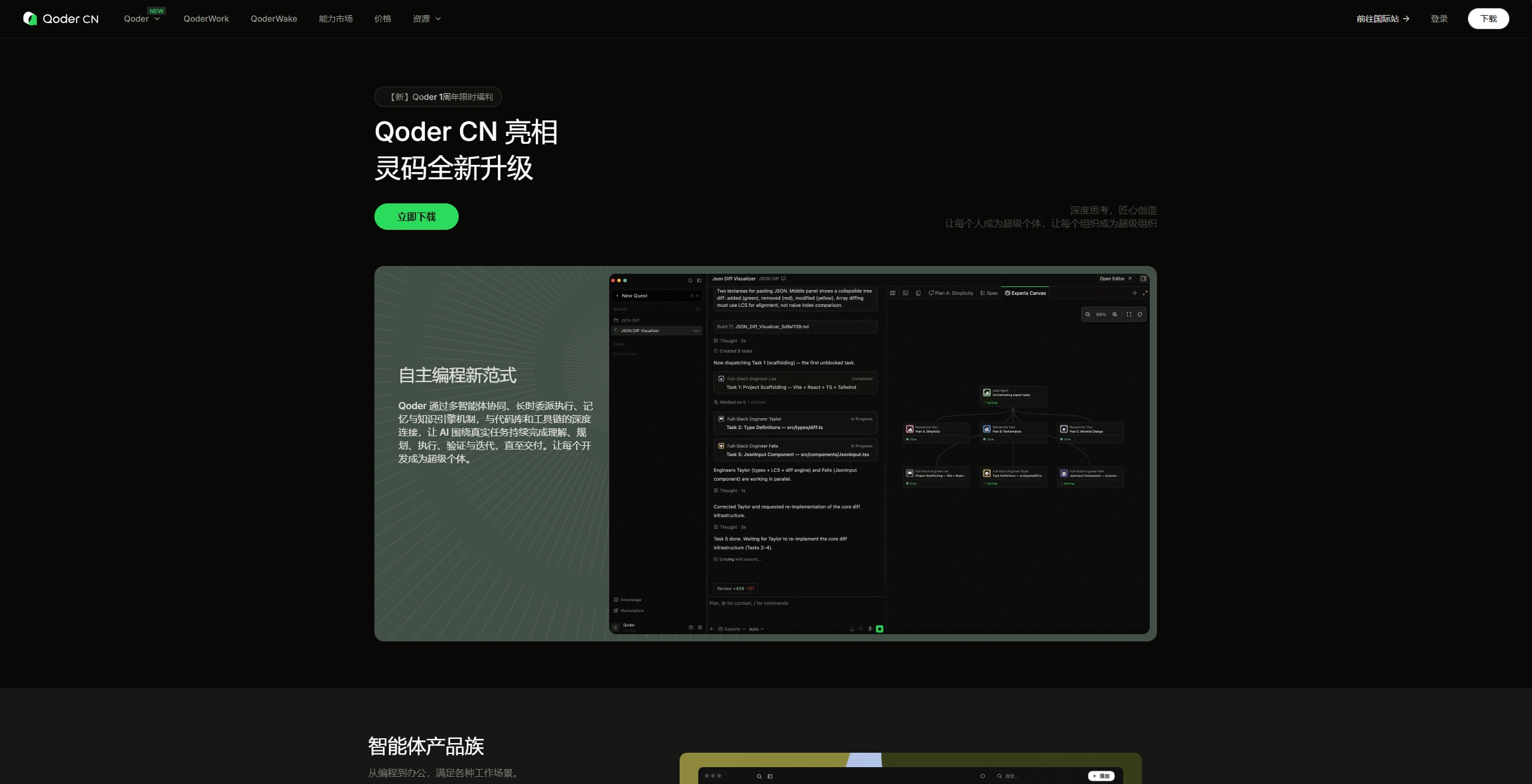Open the 价格 pricing page

click(383, 19)
